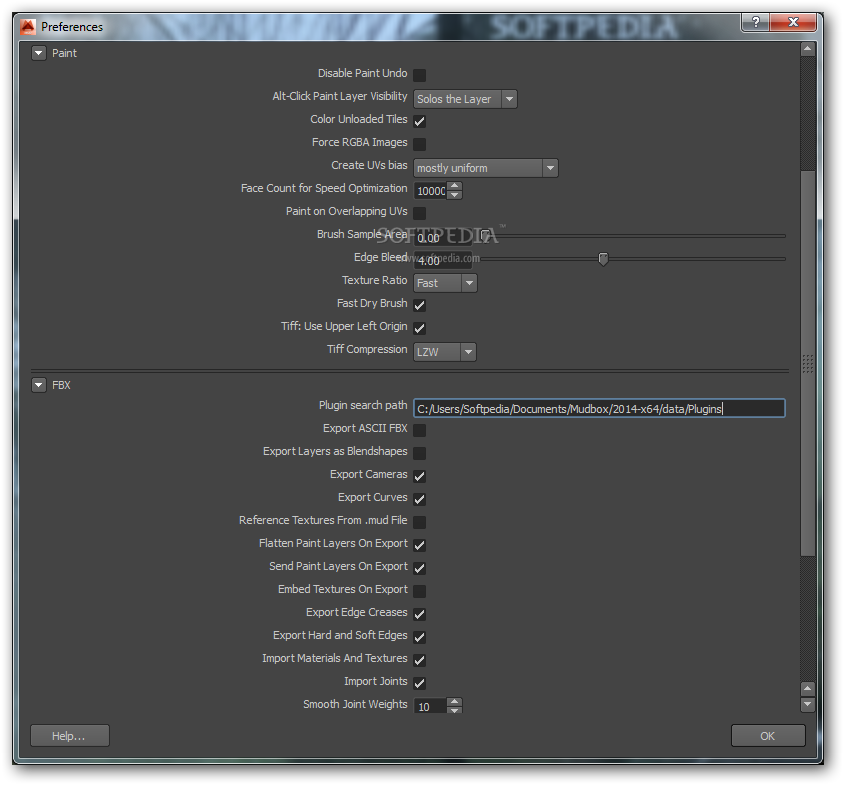Decrease Smooth Joint Weights value
Image resolution: width=844 pixels, height=785 pixels.
tap(455, 711)
